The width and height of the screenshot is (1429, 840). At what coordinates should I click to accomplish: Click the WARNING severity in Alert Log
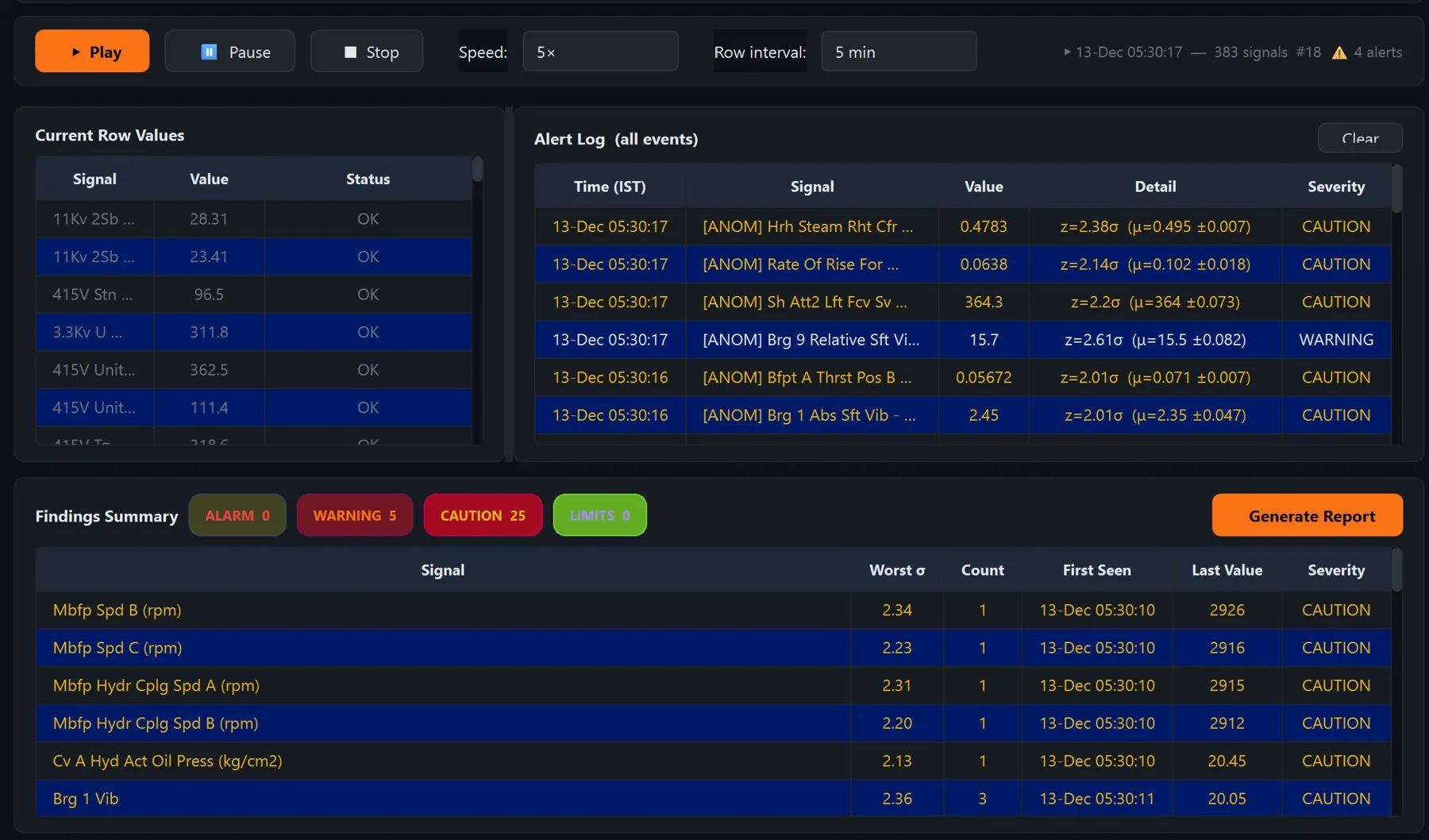click(x=1336, y=340)
